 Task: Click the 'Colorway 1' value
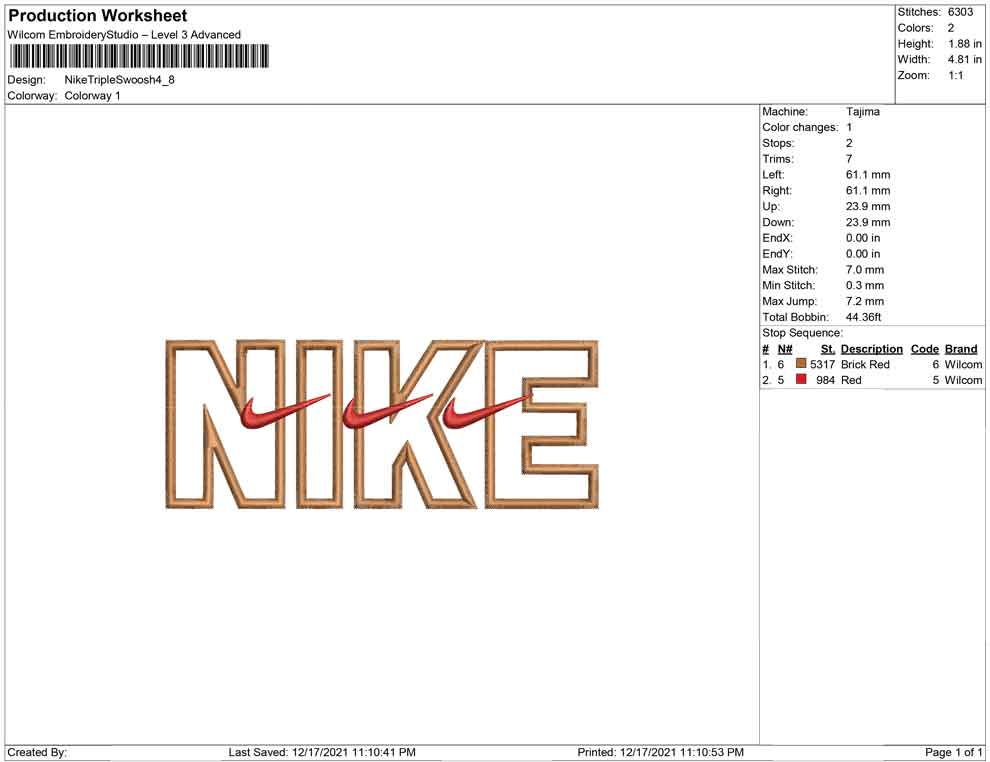(x=92, y=96)
